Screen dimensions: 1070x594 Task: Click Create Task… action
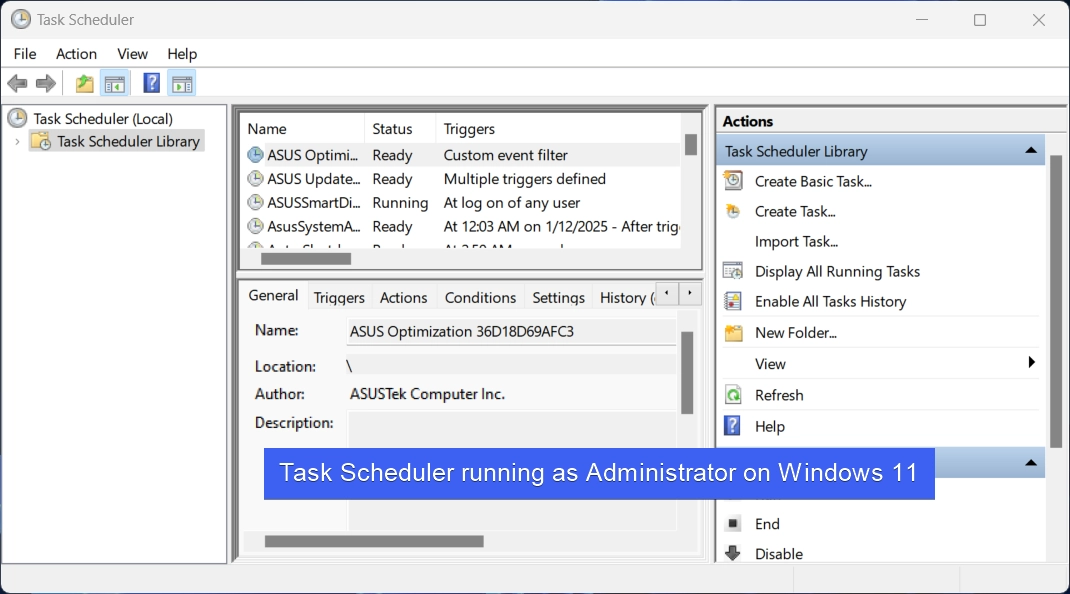(x=795, y=212)
